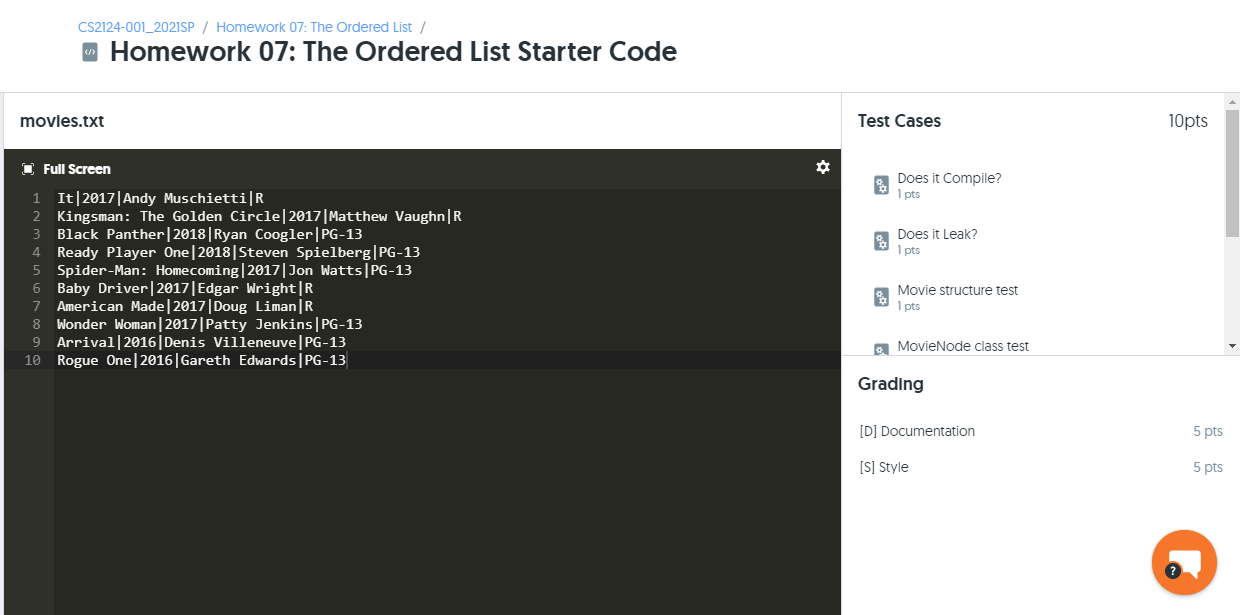Place cursor on the Baby Driver line
This screenshot has width=1240, height=615.
[185, 288]
